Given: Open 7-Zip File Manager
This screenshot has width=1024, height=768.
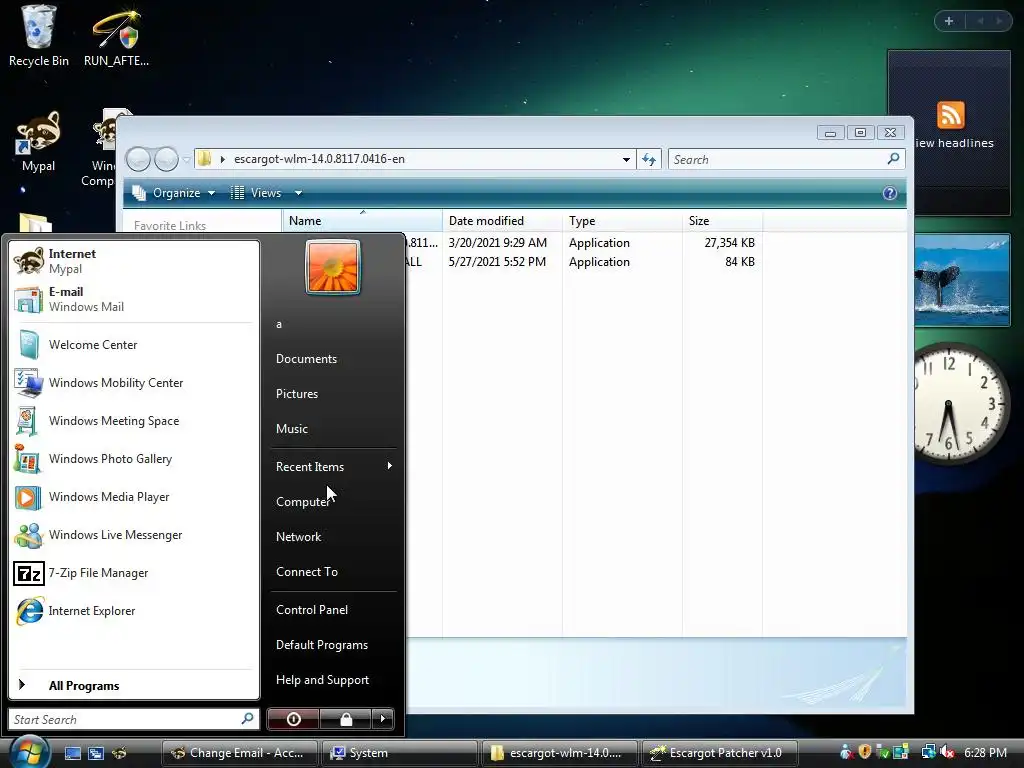Looking at the screenshot, I should (x=134, y=573).
